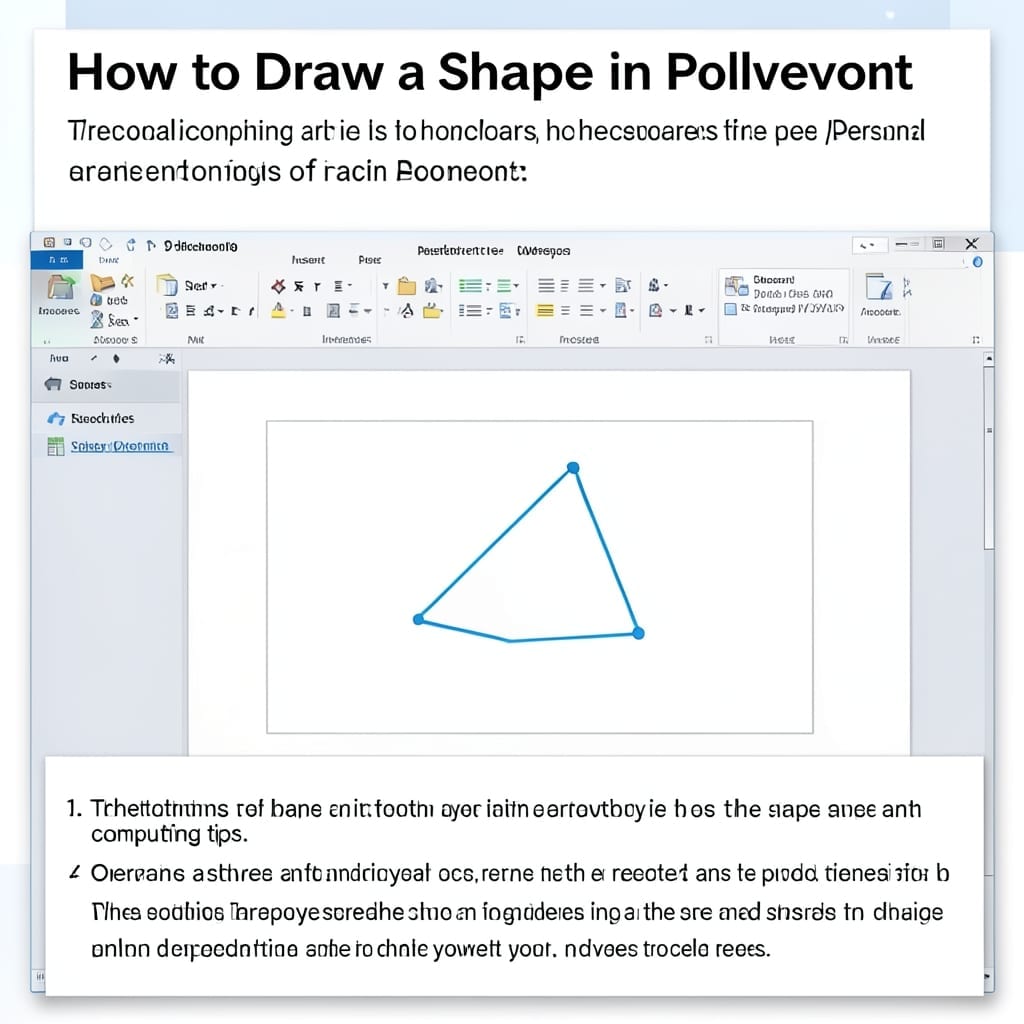Click the orange folder icon beside the sparkle
The image size is (1024, 1024).
coord(103,282)
